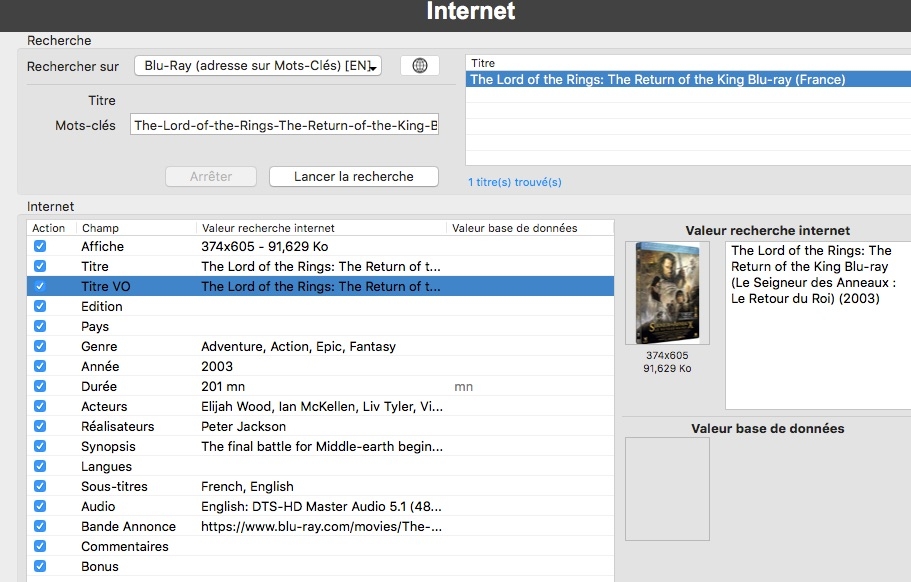
Task: Select the Return of the King search result
Action: pos(657,80)
